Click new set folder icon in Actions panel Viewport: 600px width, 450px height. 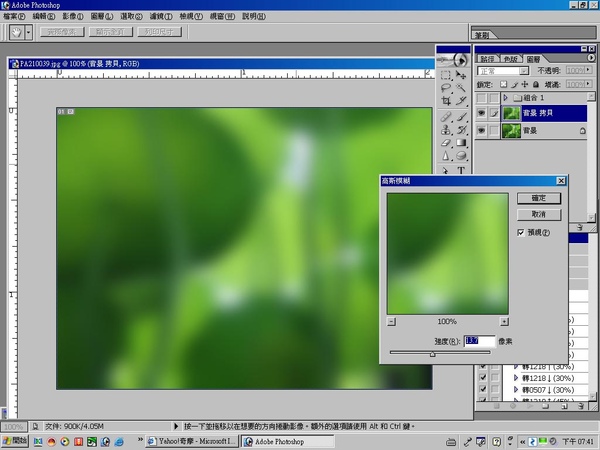pos(546,406)
